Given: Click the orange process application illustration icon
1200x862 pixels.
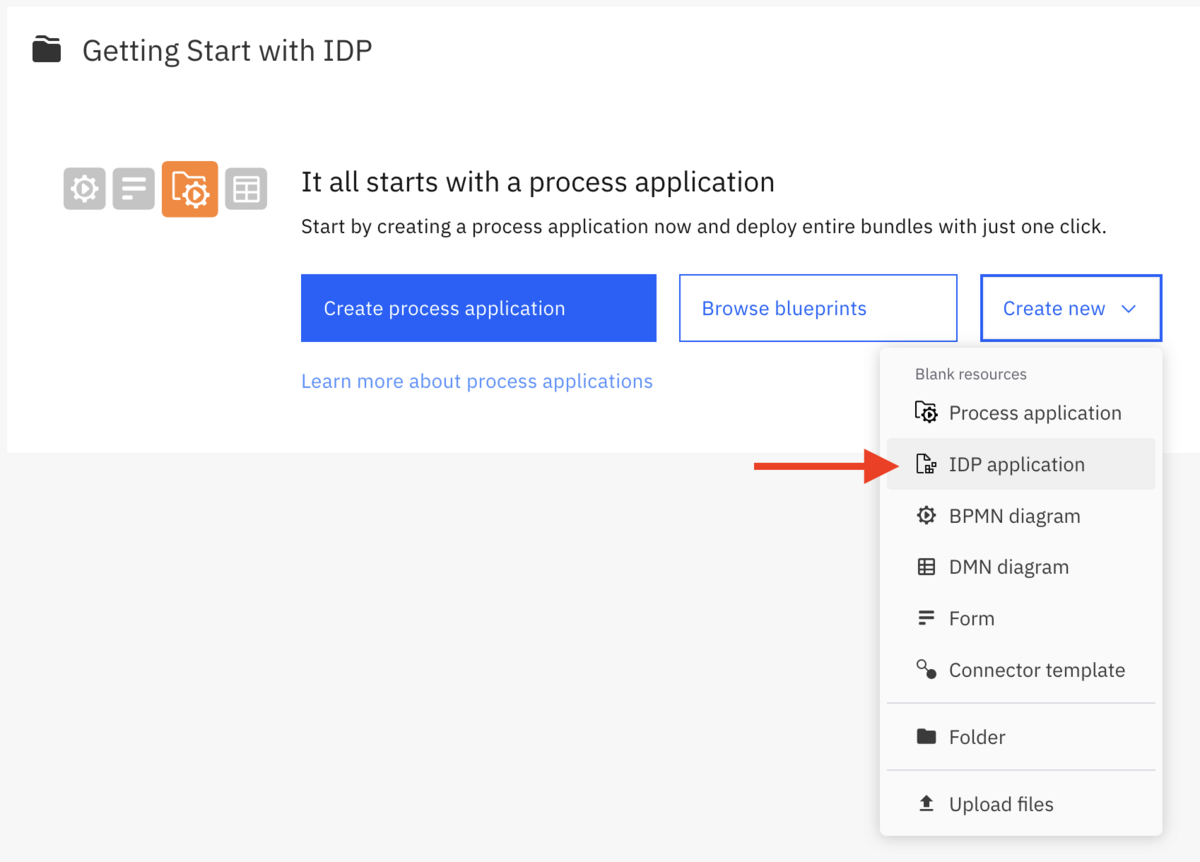Looking at the screenshot, I should (190, 189).
